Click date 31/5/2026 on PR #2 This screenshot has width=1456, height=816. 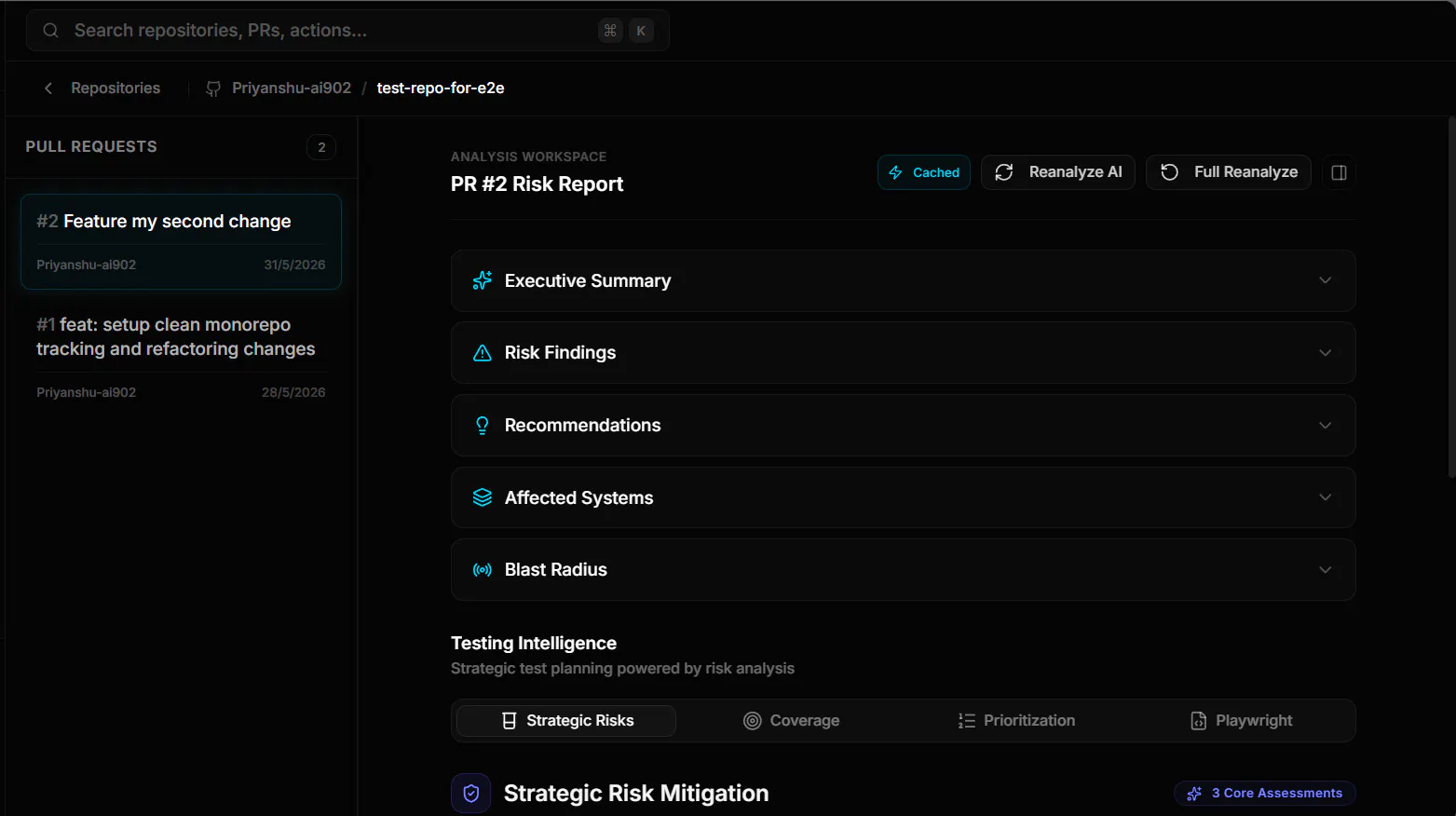[294, 265]
